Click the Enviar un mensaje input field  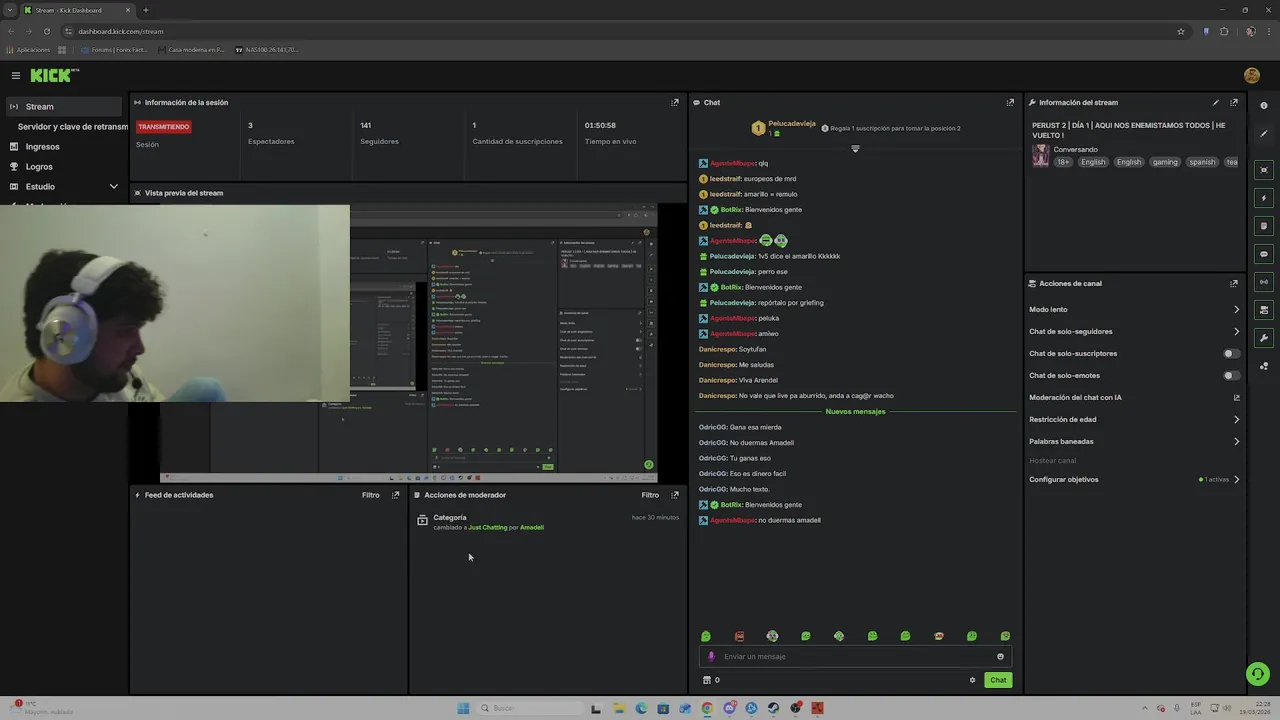[855, 657]
